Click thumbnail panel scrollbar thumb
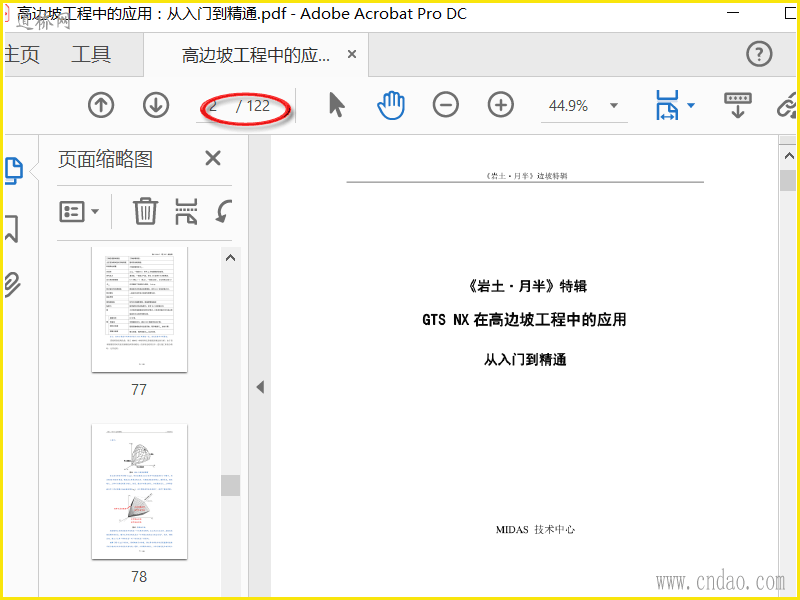Image resolution: width=800 pixels, height=600 pixels. point(231,485)
